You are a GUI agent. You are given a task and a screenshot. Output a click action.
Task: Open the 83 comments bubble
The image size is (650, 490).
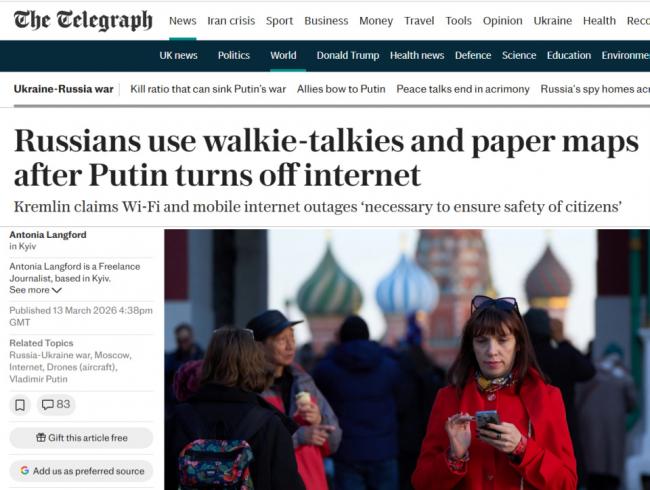[x=56, y=404]
